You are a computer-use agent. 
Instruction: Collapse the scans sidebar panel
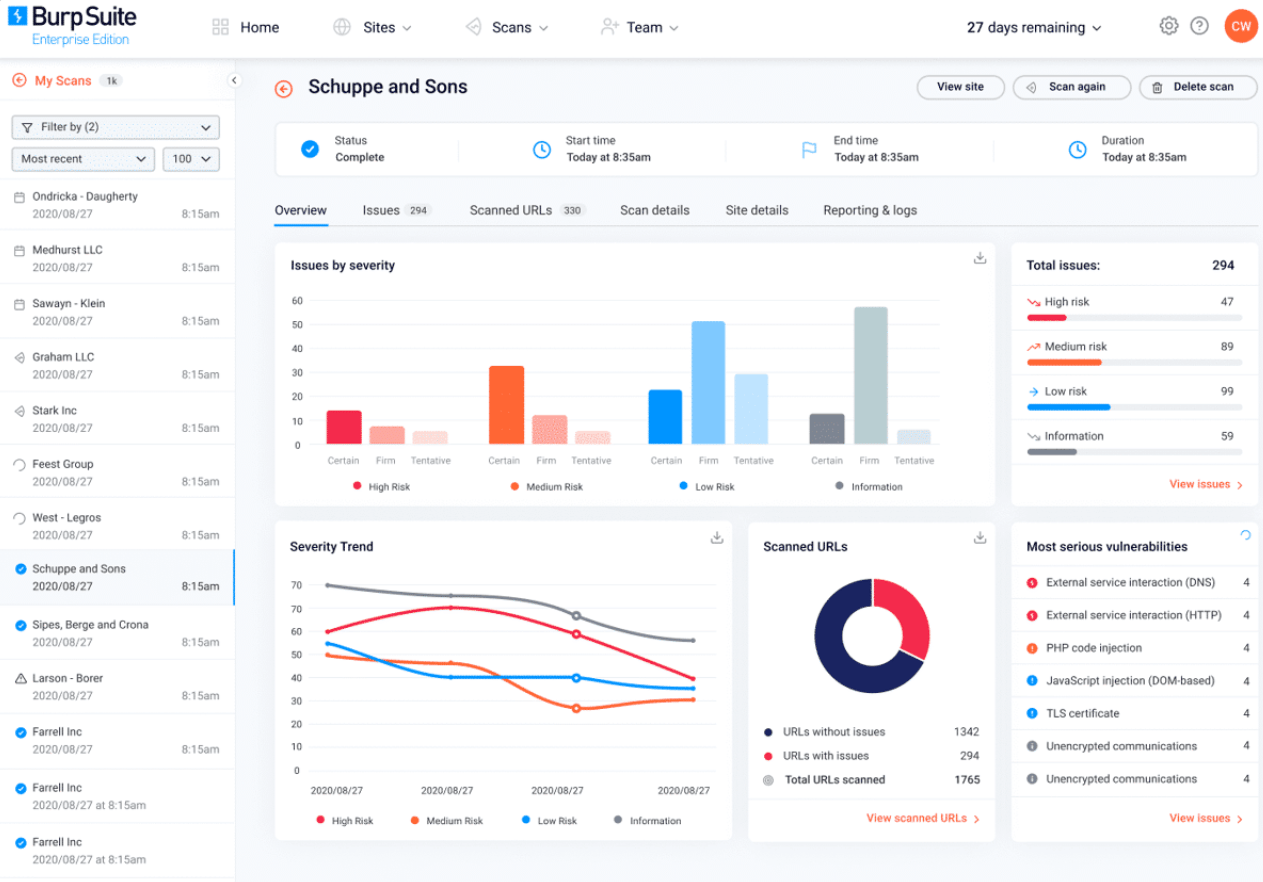[x=234, y=81]
